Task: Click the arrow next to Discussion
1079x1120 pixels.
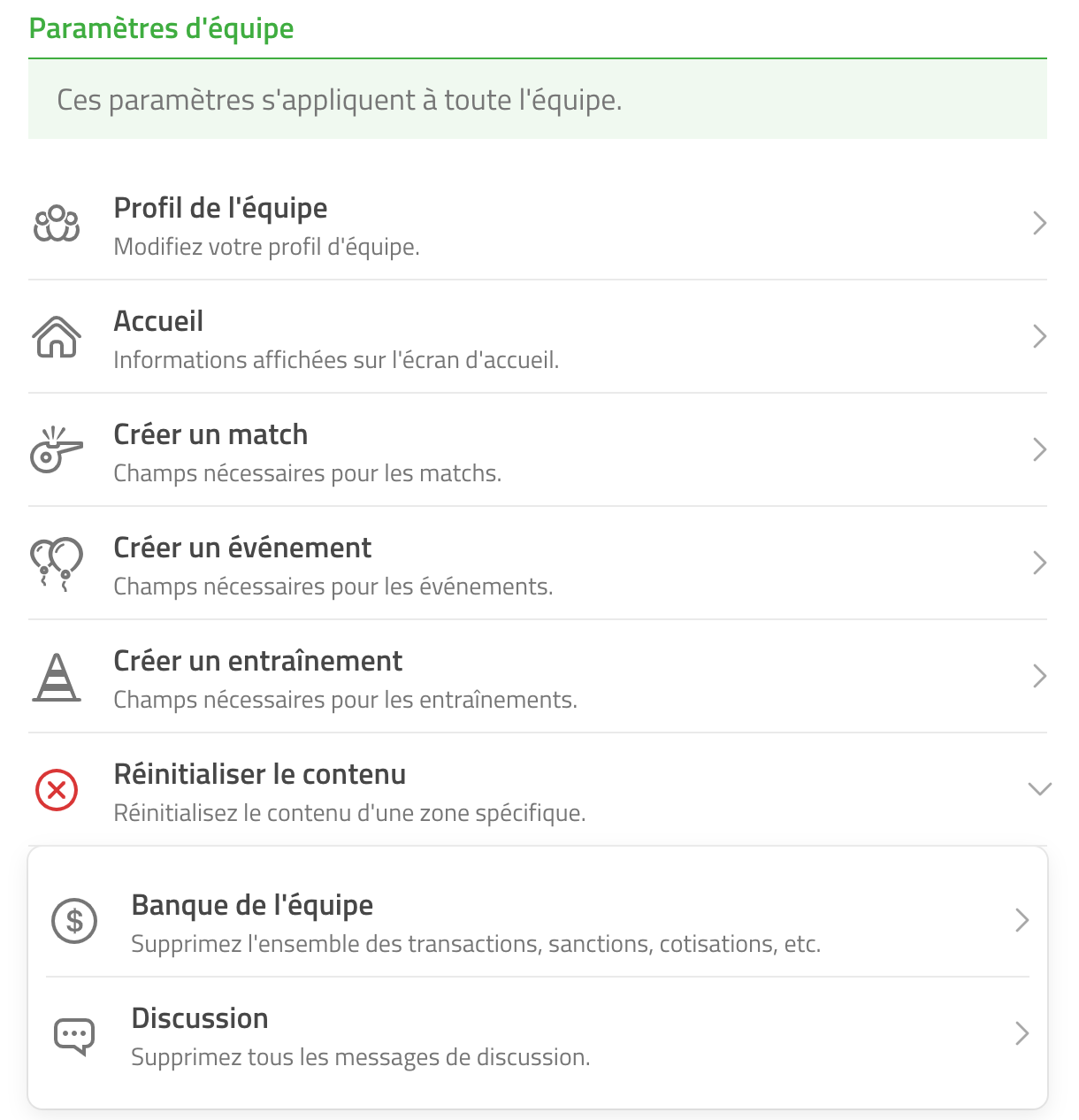Action: (1022, 1033)
